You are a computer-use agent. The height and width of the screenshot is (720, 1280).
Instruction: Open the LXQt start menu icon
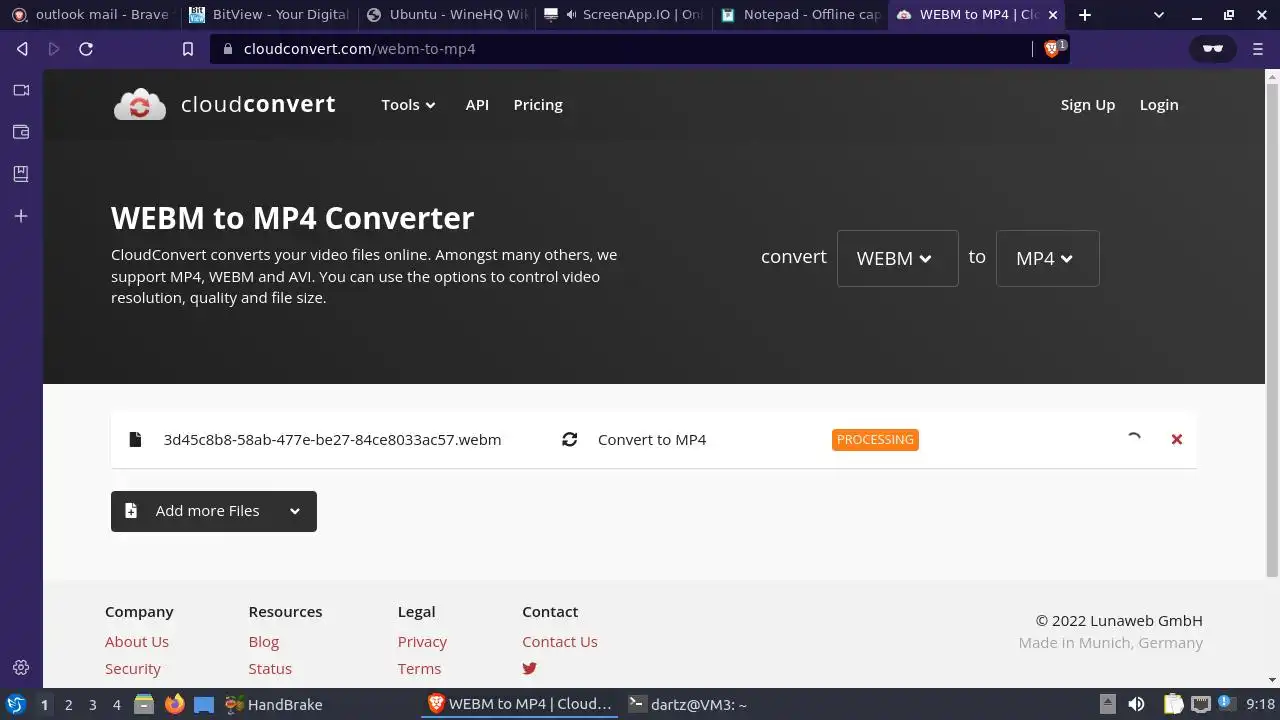[15, 704]
